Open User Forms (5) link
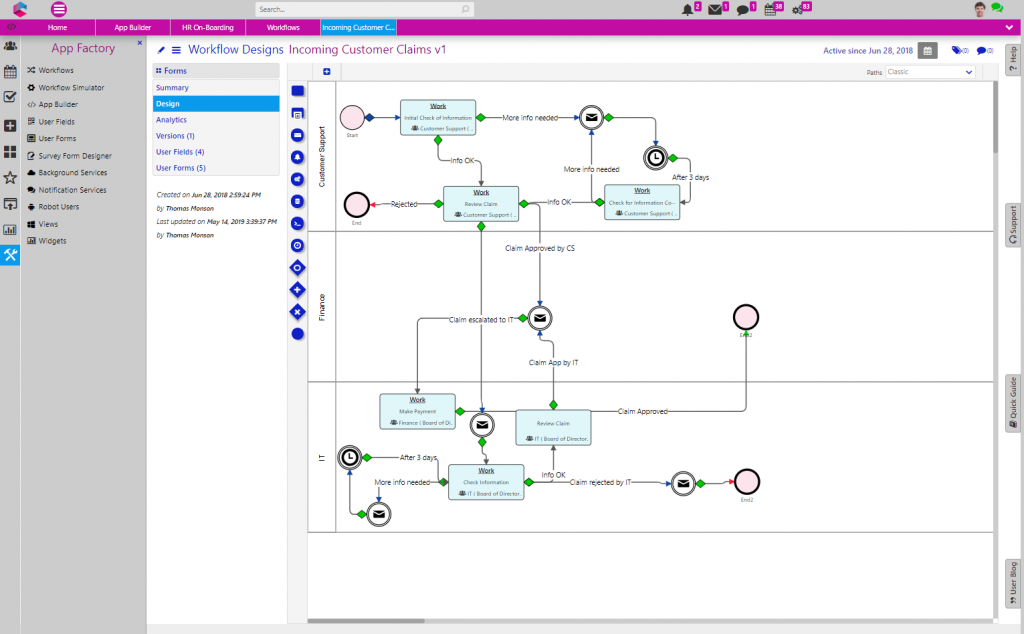 pos(181,167)
